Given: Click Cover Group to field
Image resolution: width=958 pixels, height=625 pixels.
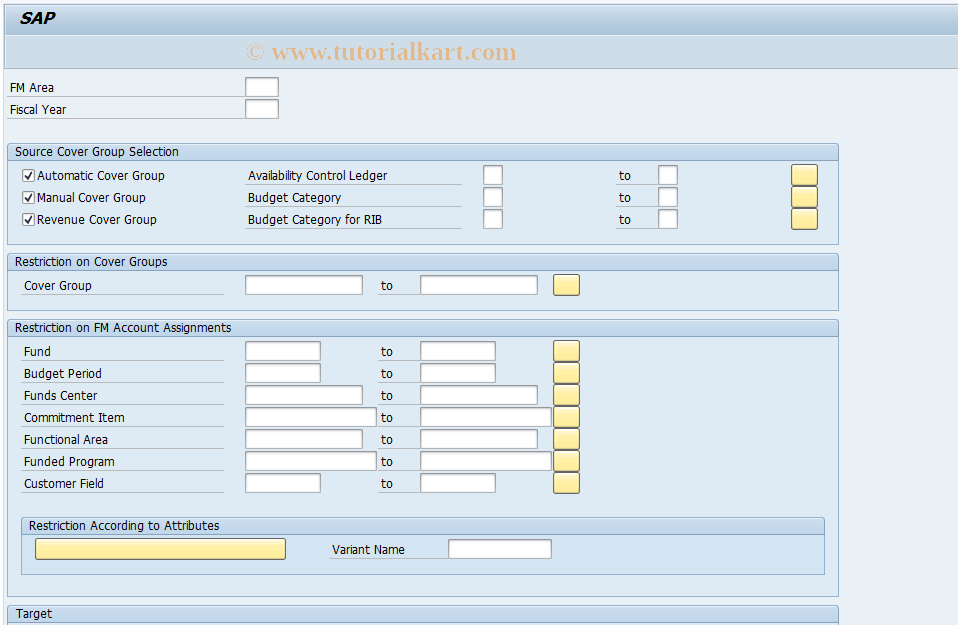Looking at the screenshot, I should (x=479, y=285).
